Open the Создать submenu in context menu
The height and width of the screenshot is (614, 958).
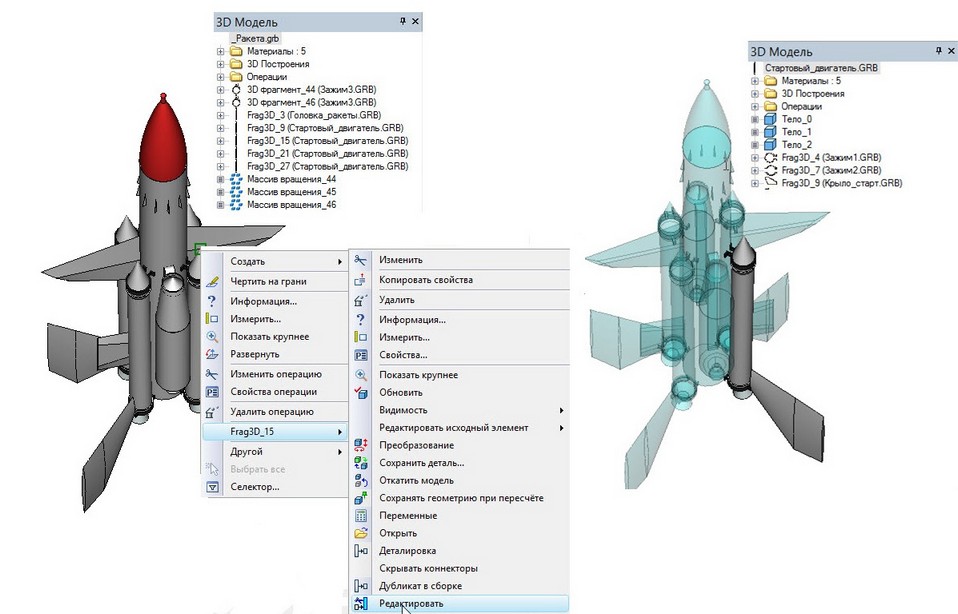(x=248, y=262)
